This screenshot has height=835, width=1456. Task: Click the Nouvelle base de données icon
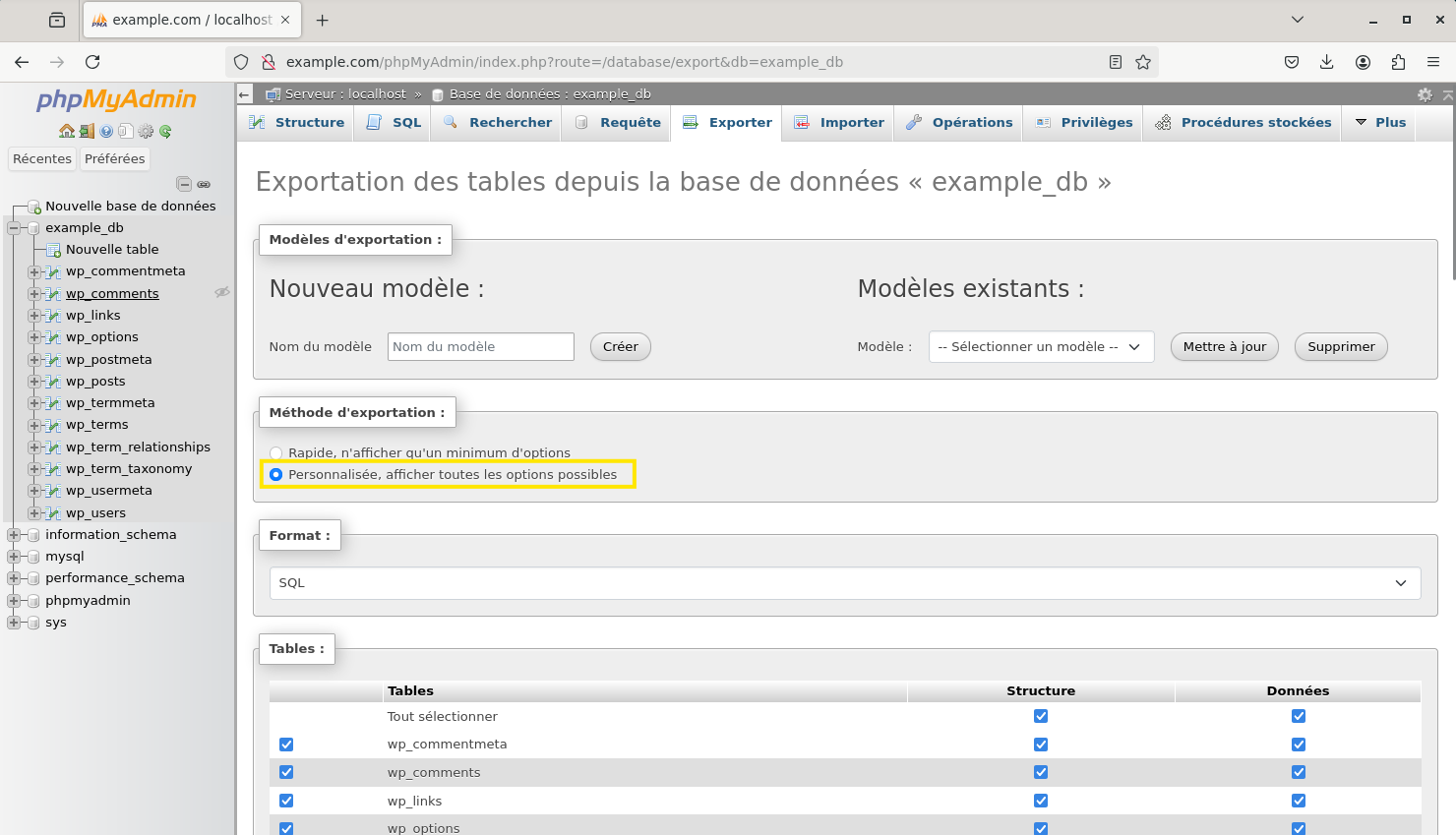[33, 207]
